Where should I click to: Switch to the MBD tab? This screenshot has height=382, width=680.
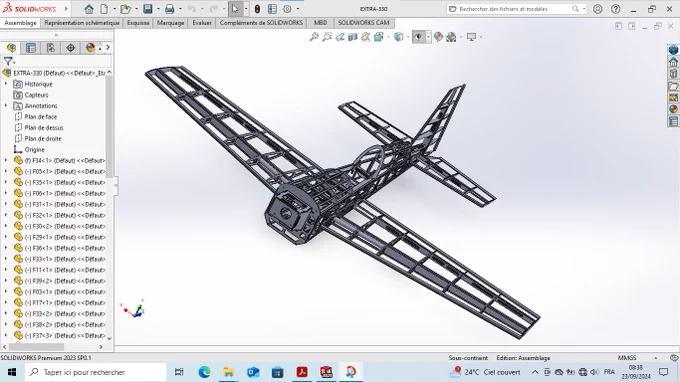(x=320, y=23)
